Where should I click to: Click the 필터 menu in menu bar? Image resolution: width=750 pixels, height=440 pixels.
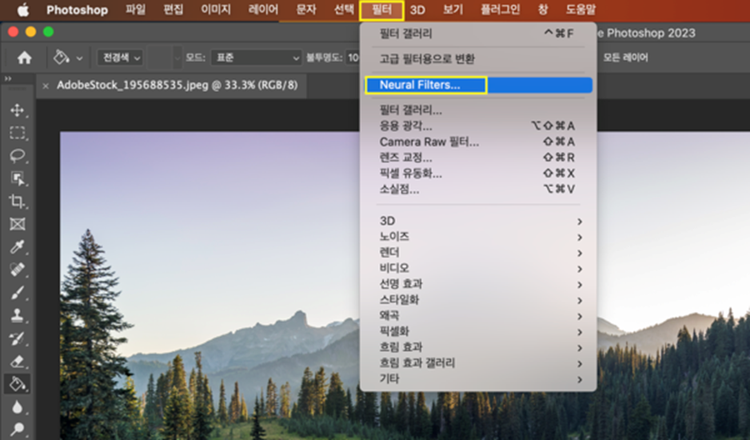(382, 10)
